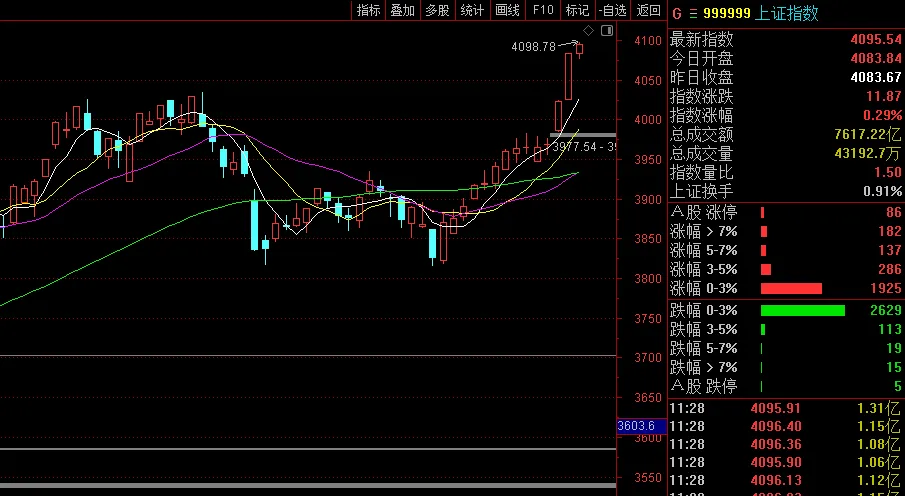
Task: Open the list icon next to 999999
Action: pyautogui.click(x=691, y=13)
